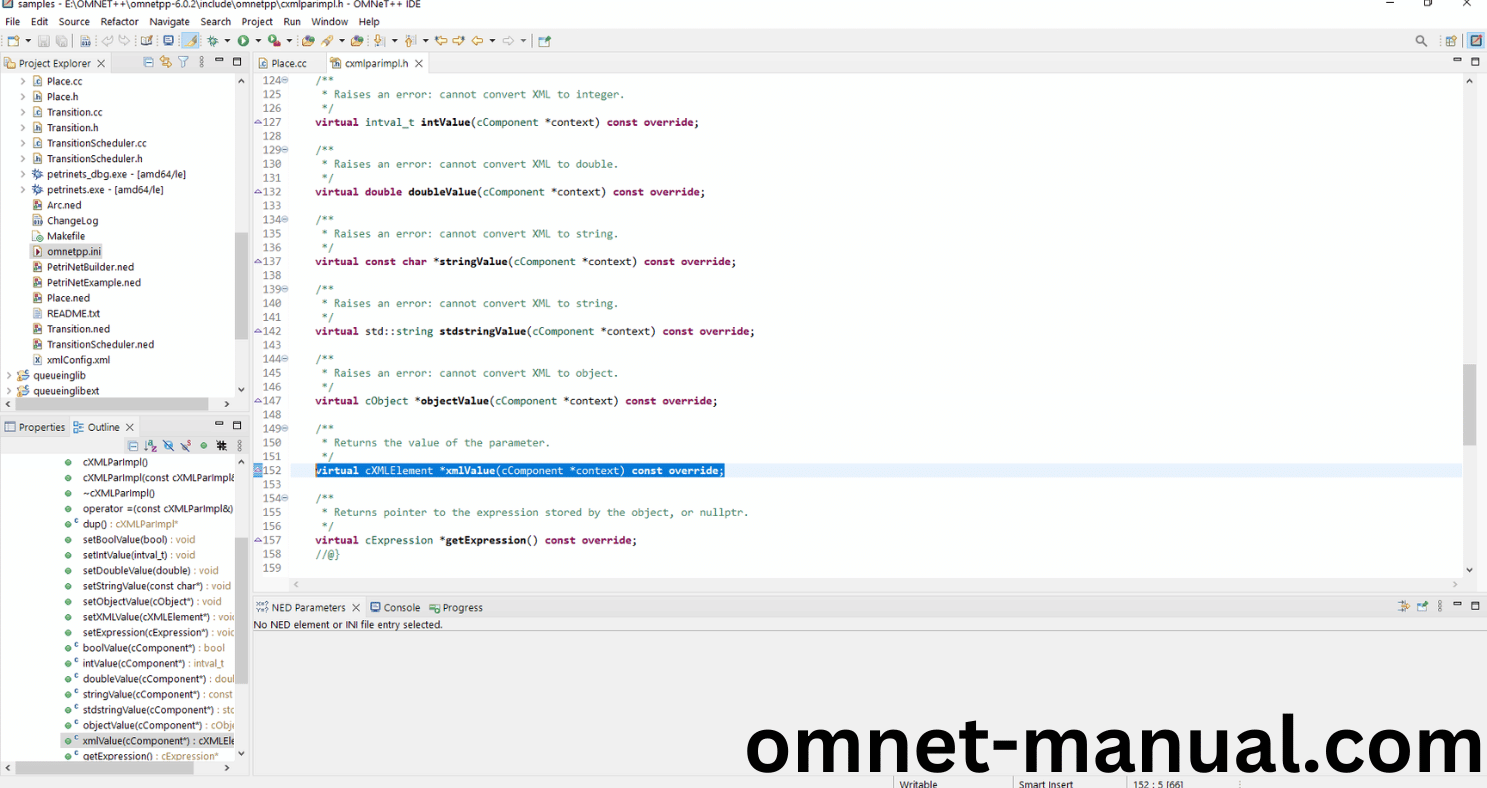The width and height of the screenshot is (1487, 788).
Task: Click the green Run button in toolbar
Action: coord(242,41)
